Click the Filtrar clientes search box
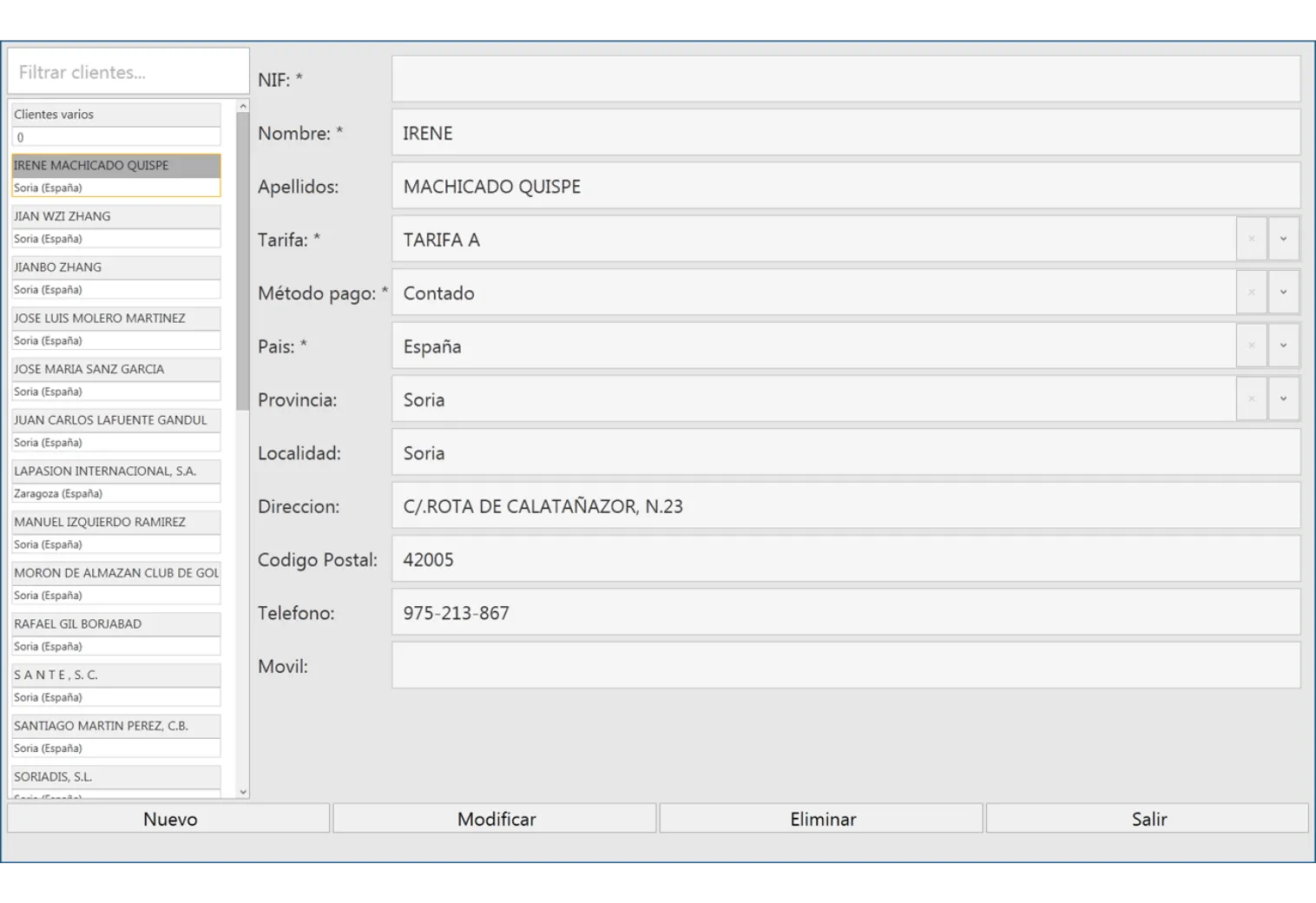The height and width of the screenshot is (903, 1316). (x=128, y=72)
